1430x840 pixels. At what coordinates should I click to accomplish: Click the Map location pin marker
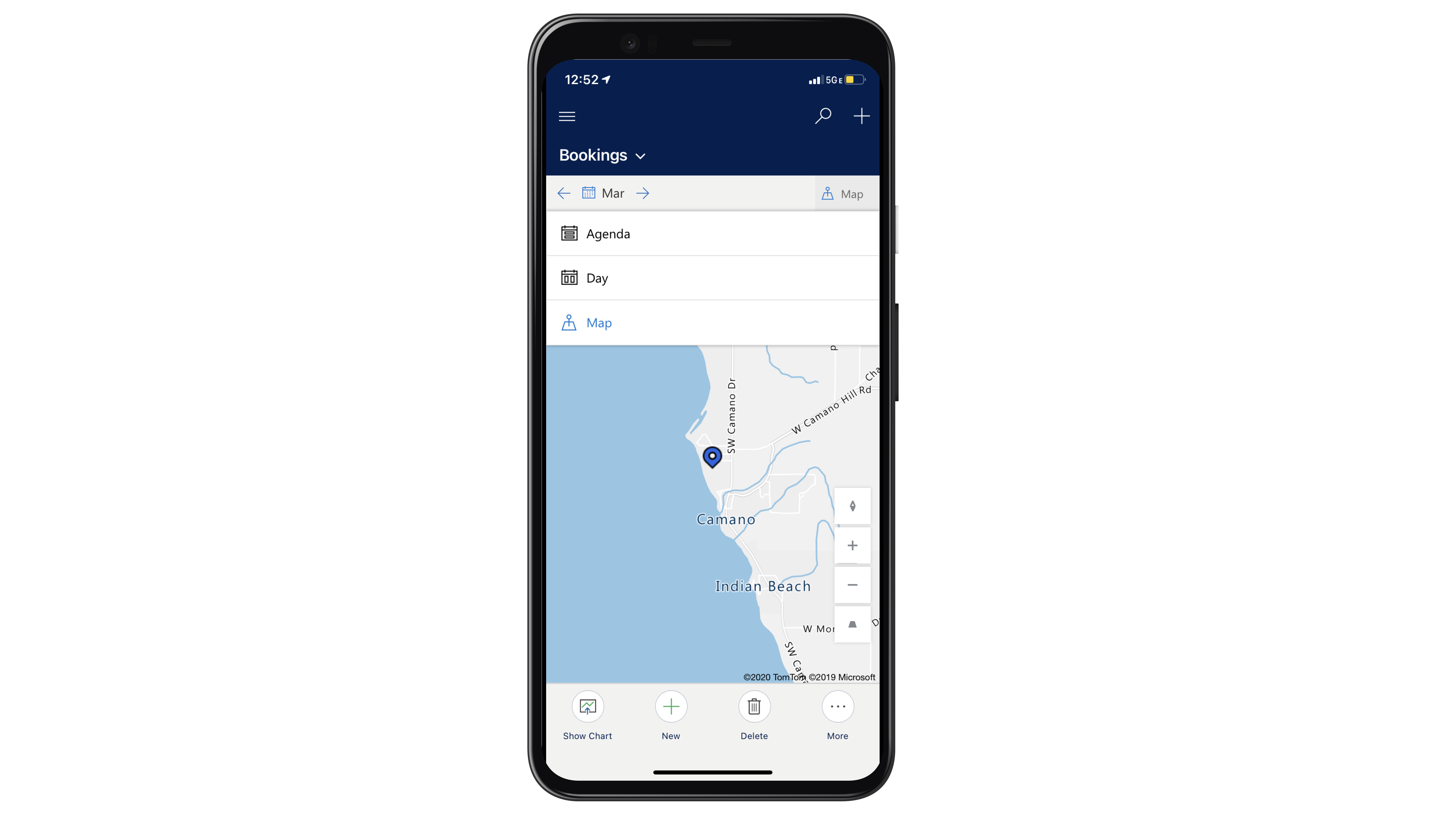[x=712, y=457]
